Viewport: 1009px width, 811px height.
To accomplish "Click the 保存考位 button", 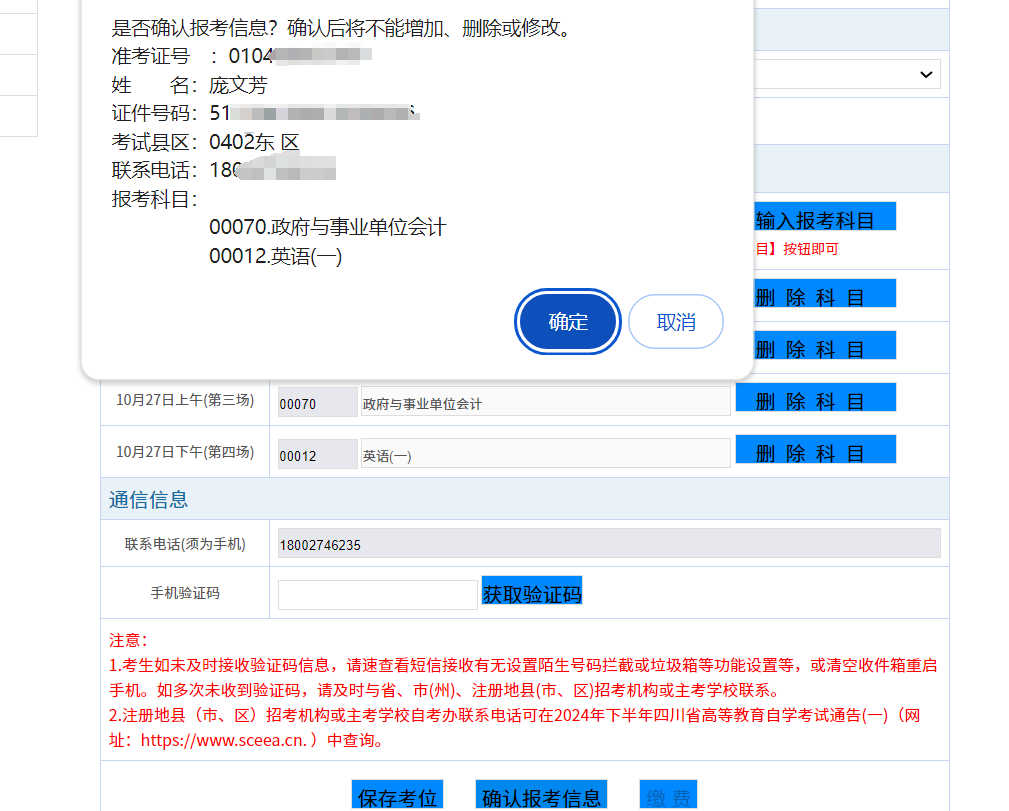I will [x=398, y=797].
